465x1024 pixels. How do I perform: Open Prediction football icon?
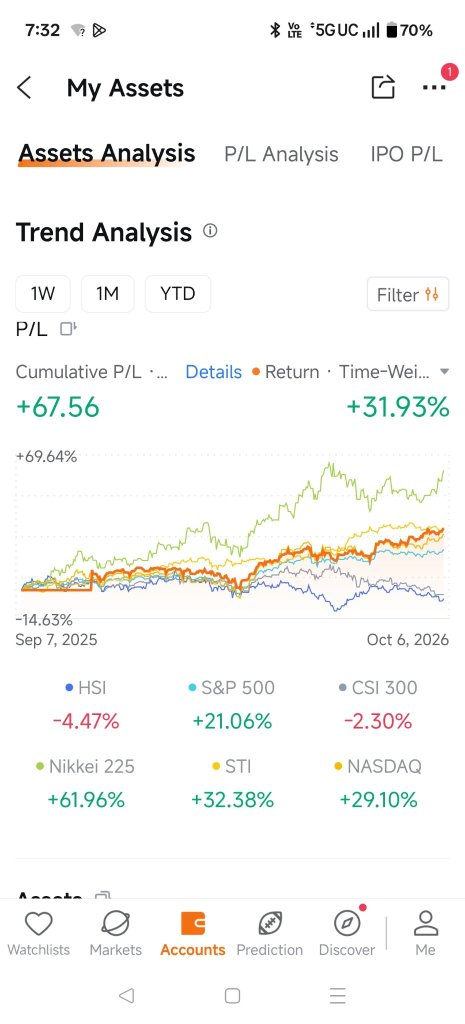click(270, 924)
